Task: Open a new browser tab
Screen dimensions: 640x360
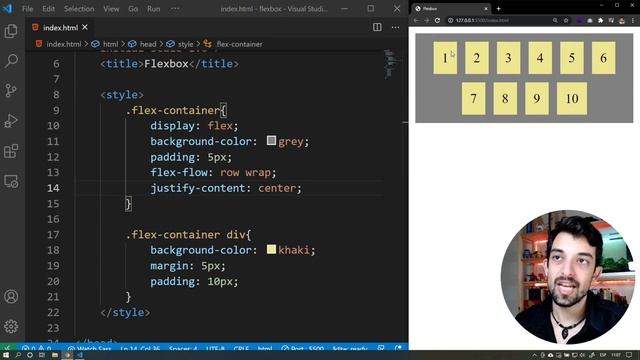Action: 498,8
